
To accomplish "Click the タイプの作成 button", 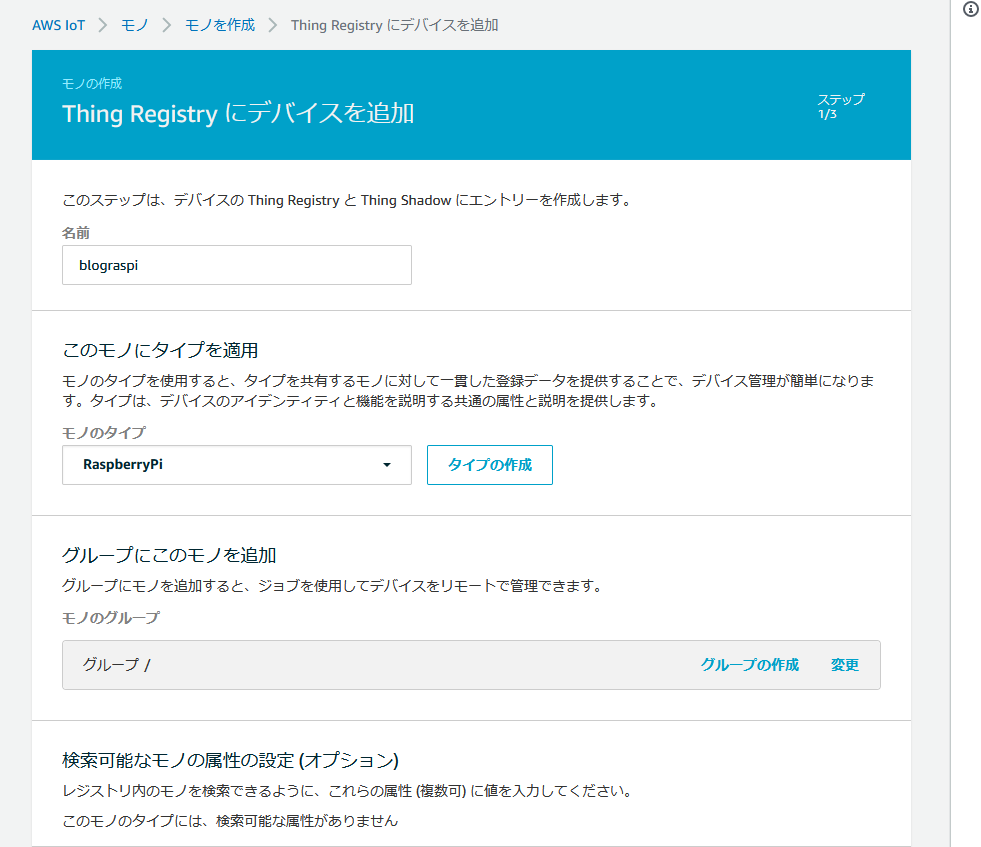I will [490, 465].
